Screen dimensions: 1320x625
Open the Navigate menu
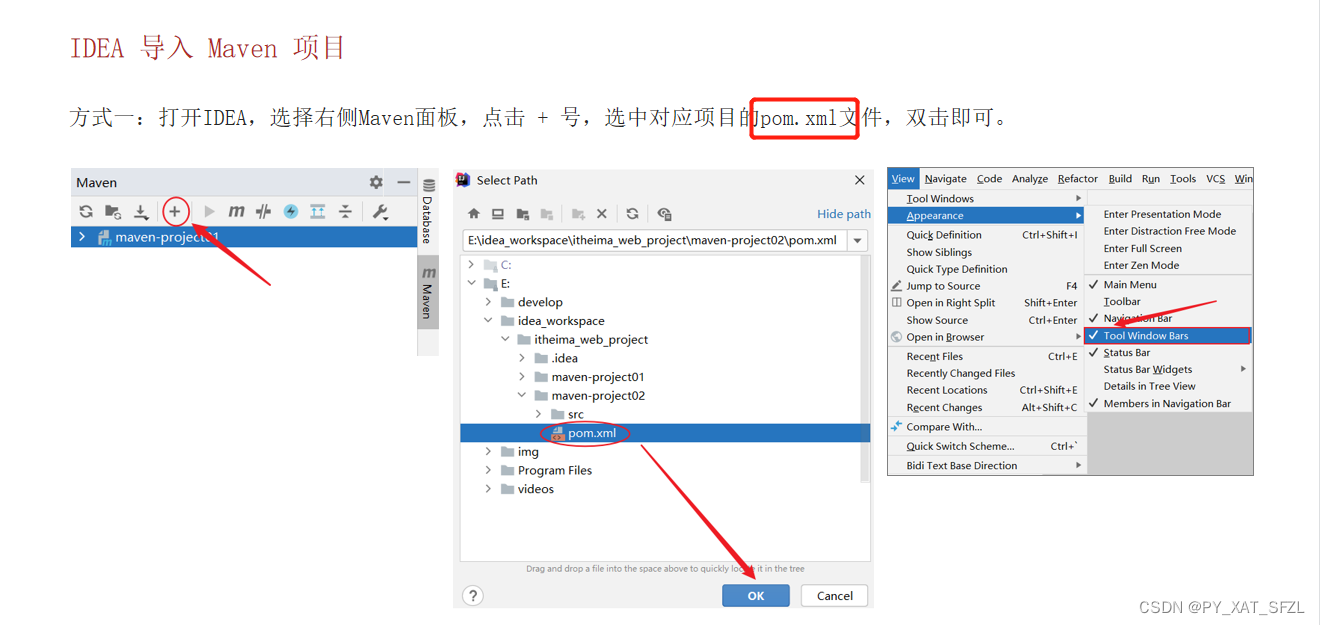point(945,178)
